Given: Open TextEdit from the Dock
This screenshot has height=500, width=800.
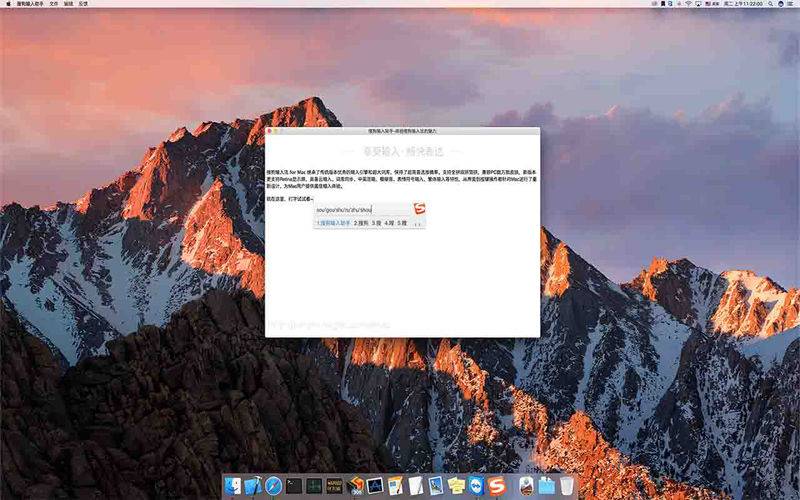Looking at the screenshot, I should click(416, 486).
